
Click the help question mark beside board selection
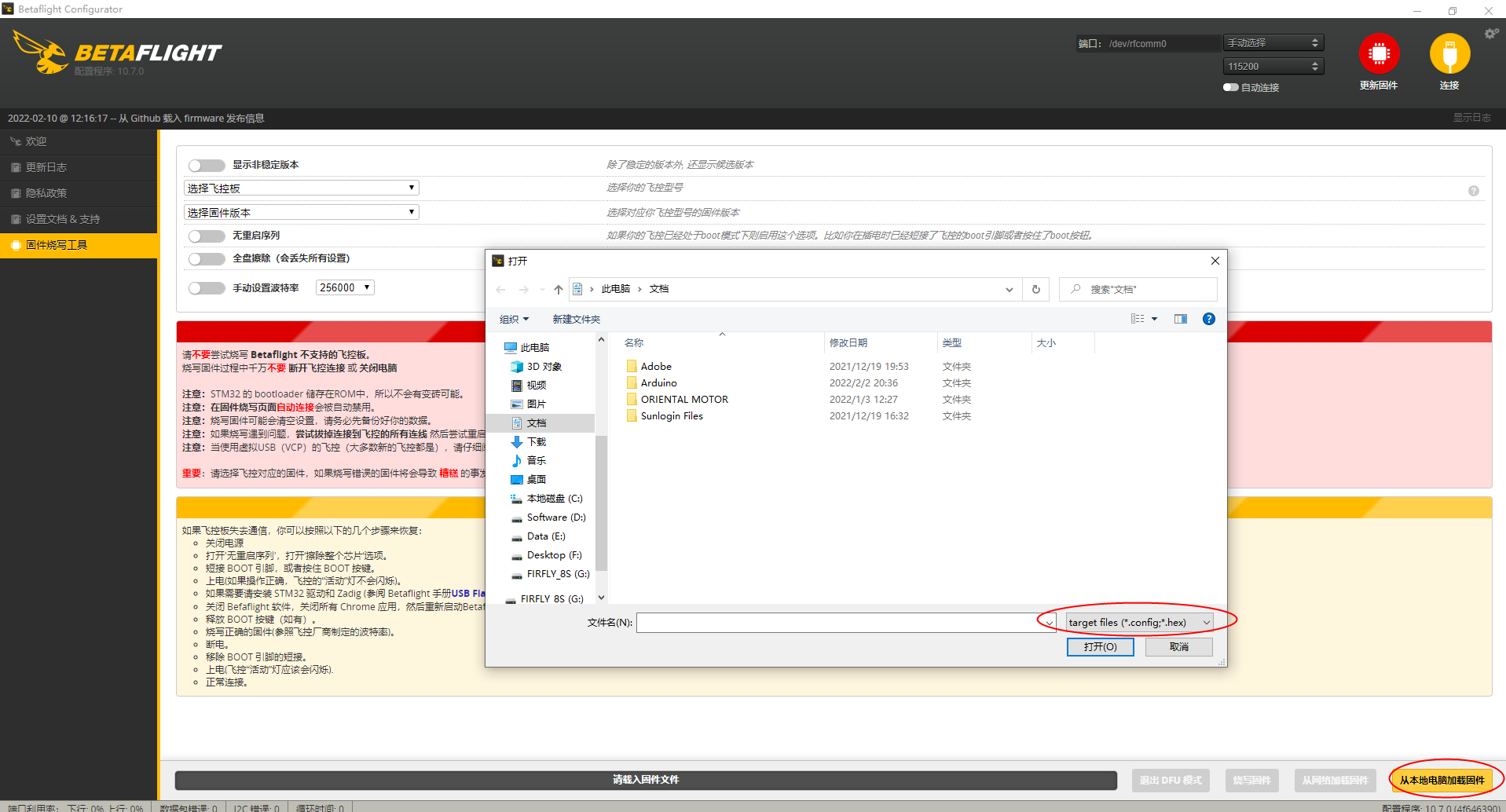[1474, 191]
